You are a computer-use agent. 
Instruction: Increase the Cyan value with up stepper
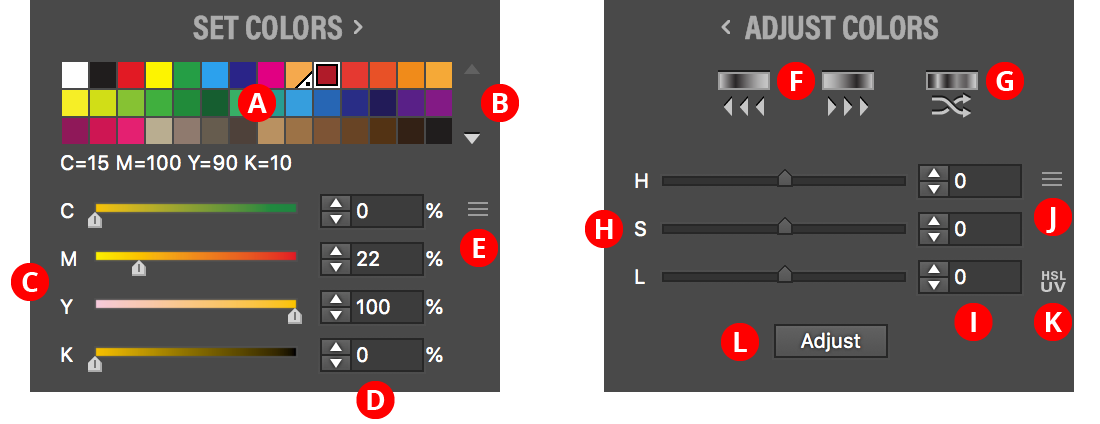pos(337,205)
